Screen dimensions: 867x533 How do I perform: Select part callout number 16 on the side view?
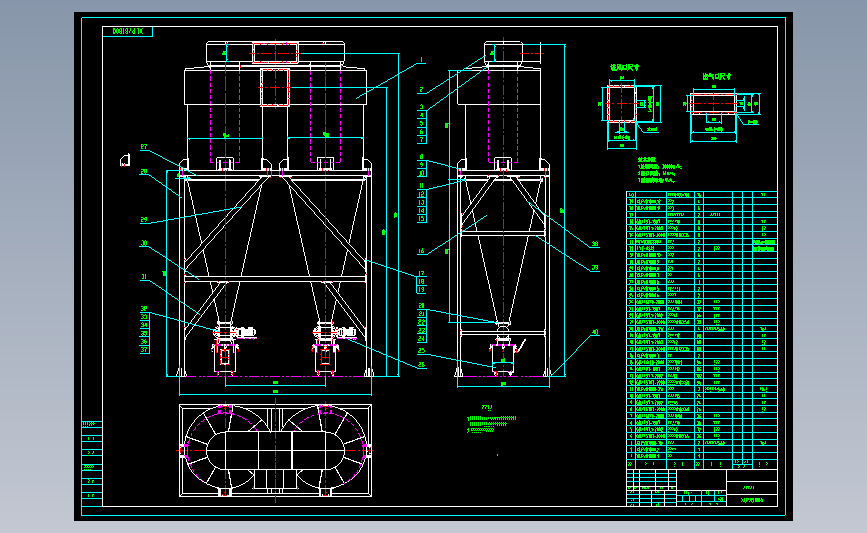click(421, 251)
